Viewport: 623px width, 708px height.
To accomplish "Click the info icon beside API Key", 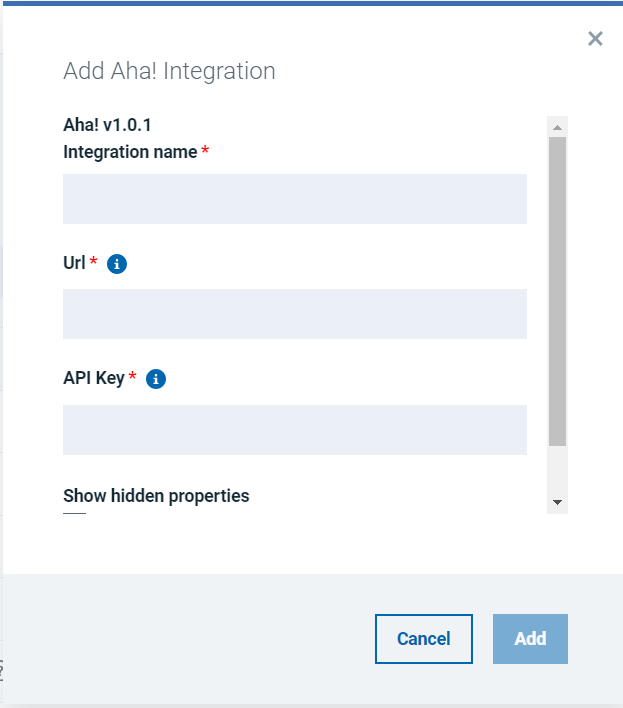I will coord(155,379).
